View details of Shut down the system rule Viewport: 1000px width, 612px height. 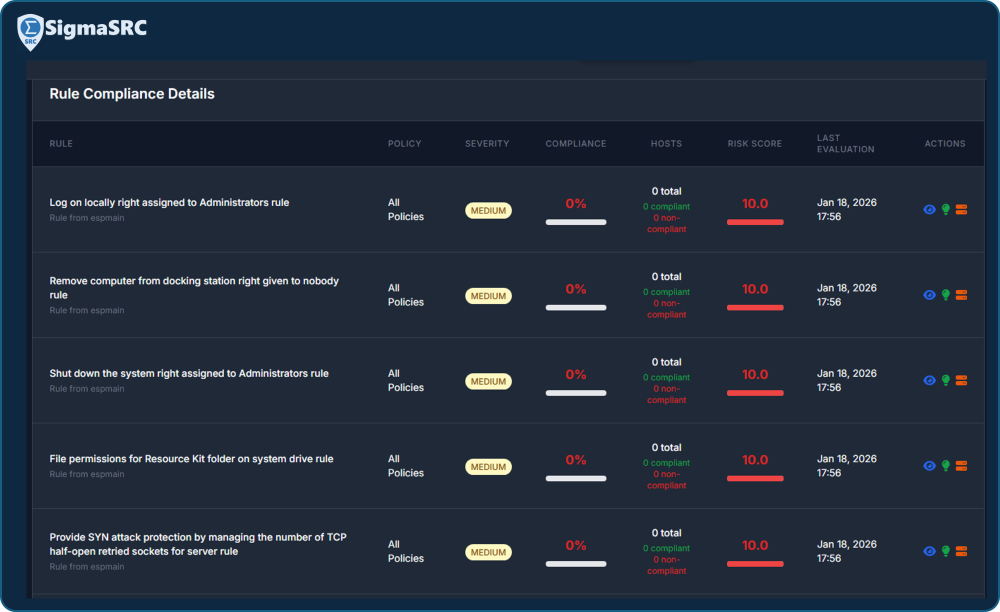(x=929, y=381)
